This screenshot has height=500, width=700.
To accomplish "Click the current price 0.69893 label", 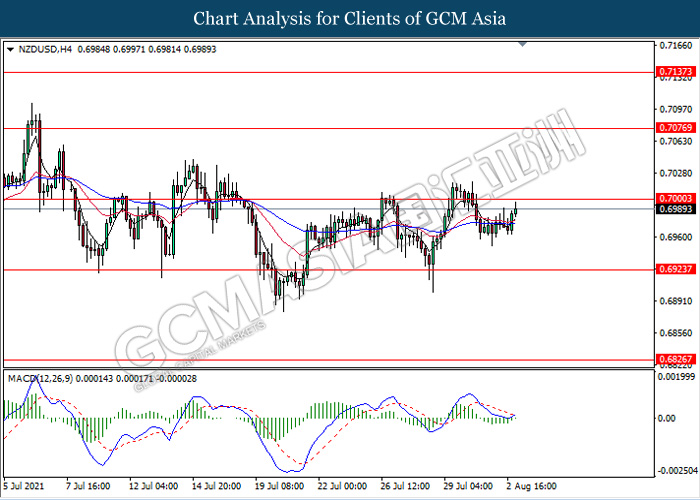I will [676, 209].
